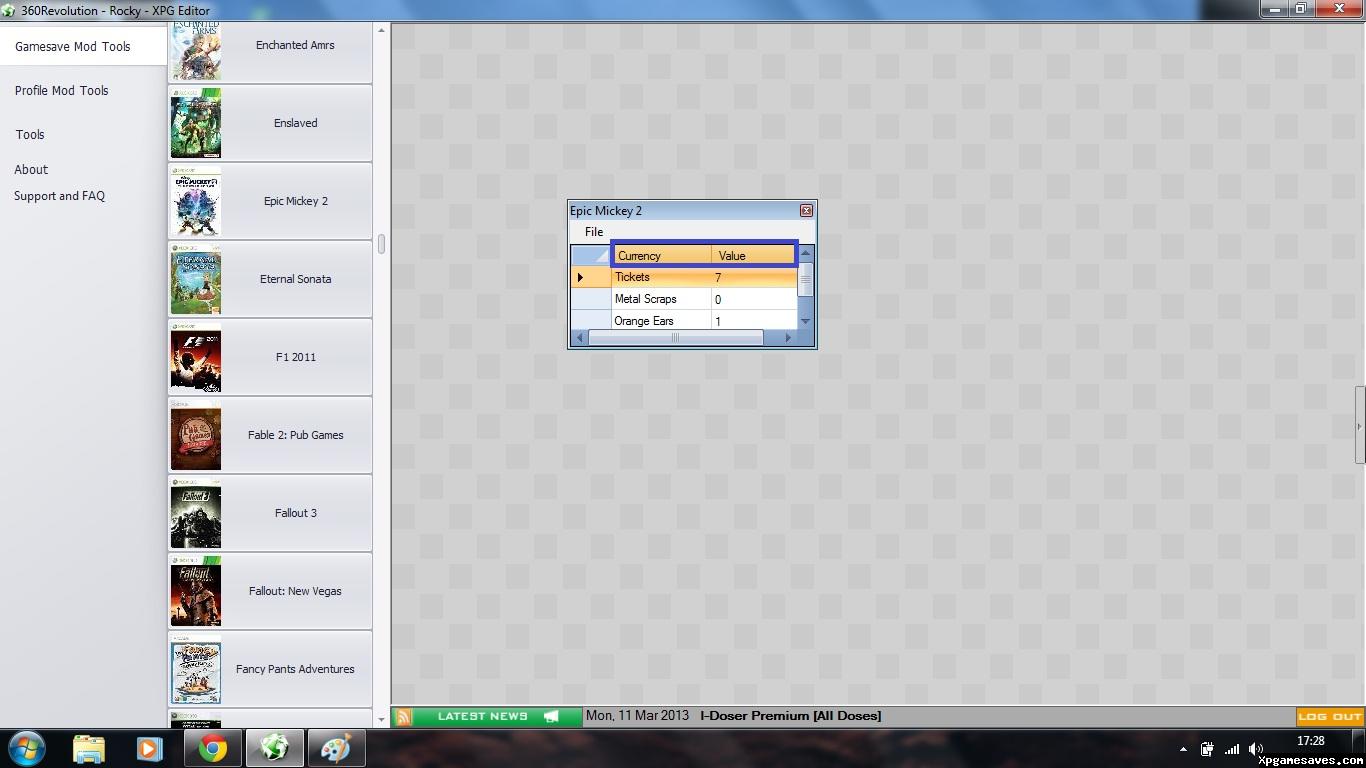
Task: Close the Epic Mickey 2 editor window
Action: click(x=806, y=211)
